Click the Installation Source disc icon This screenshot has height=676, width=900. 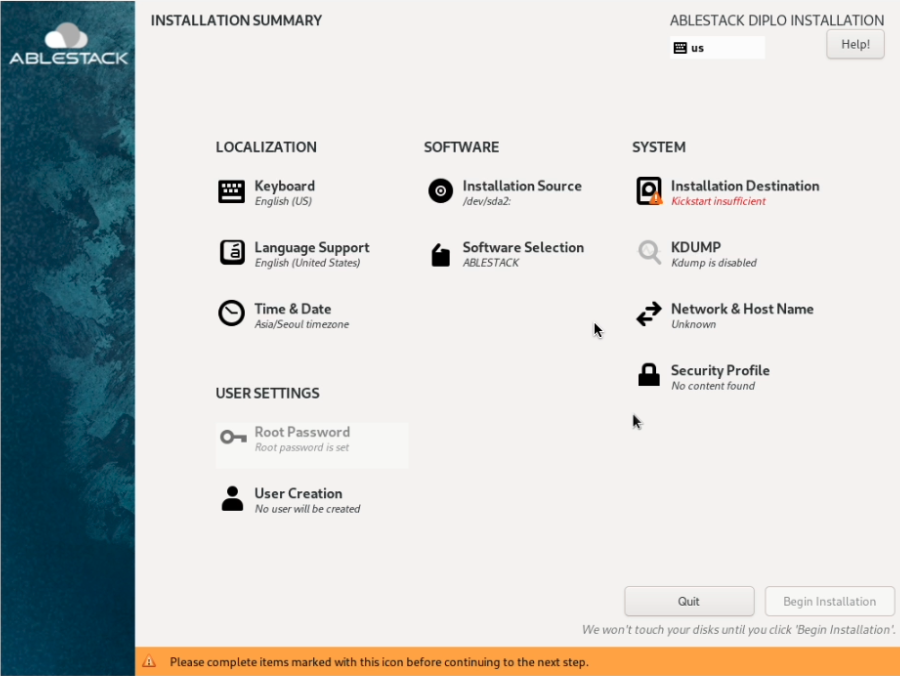coord(440,191)
